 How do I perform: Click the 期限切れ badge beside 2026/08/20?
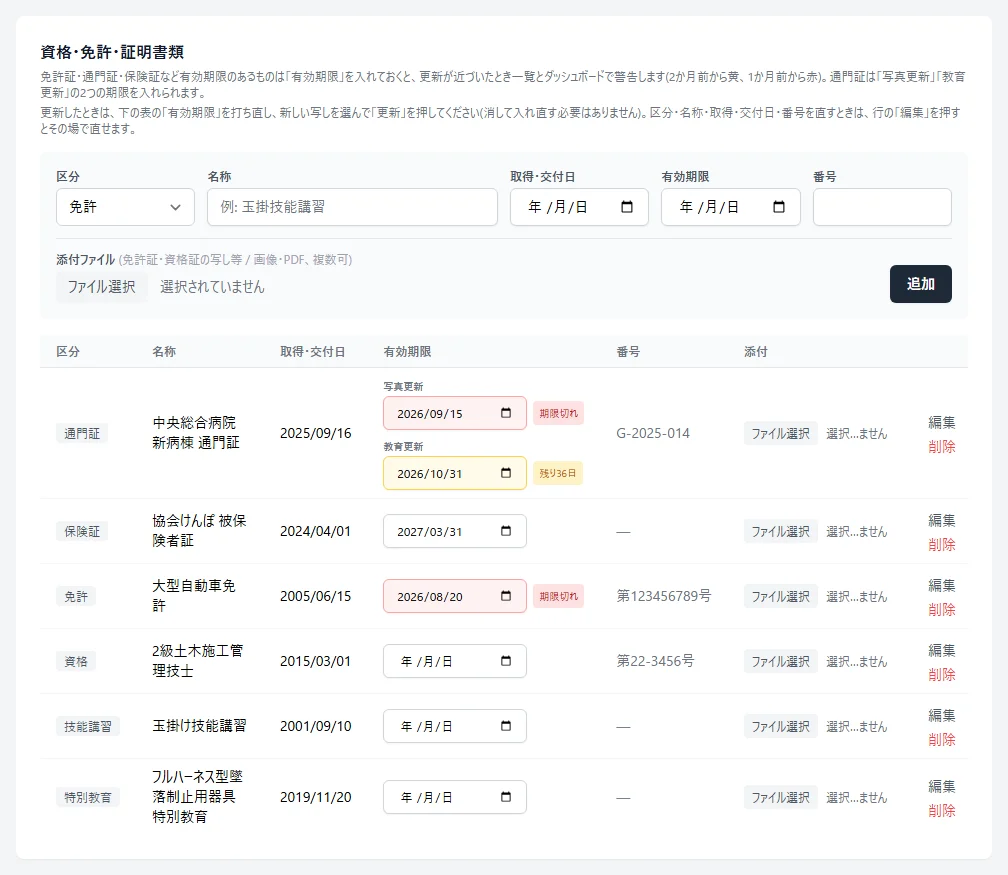[559, 596]
